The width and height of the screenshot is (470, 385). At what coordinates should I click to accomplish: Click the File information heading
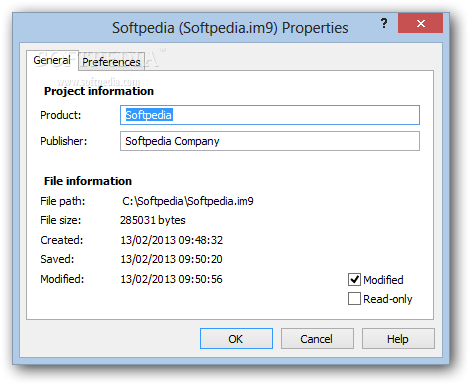pos(88,181)
